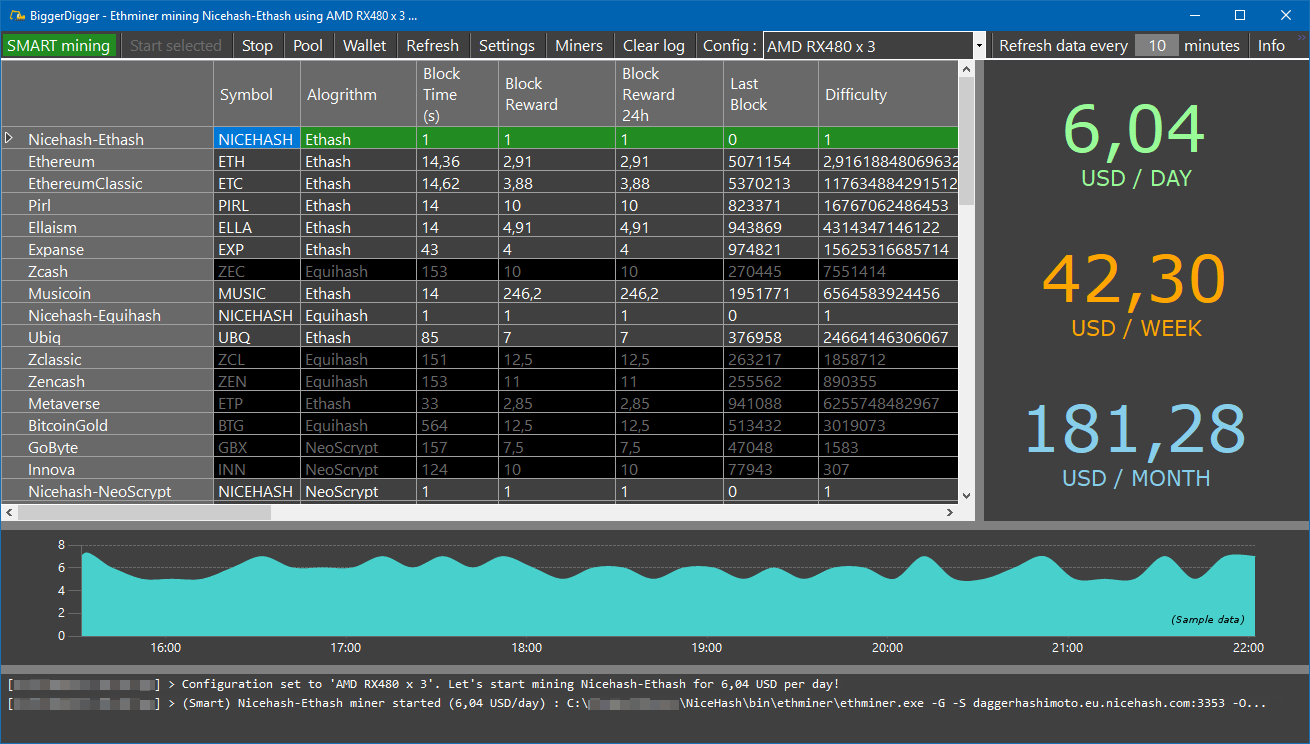Select the Nicehash-NeoScrypt row

click(x=480, y=491)
